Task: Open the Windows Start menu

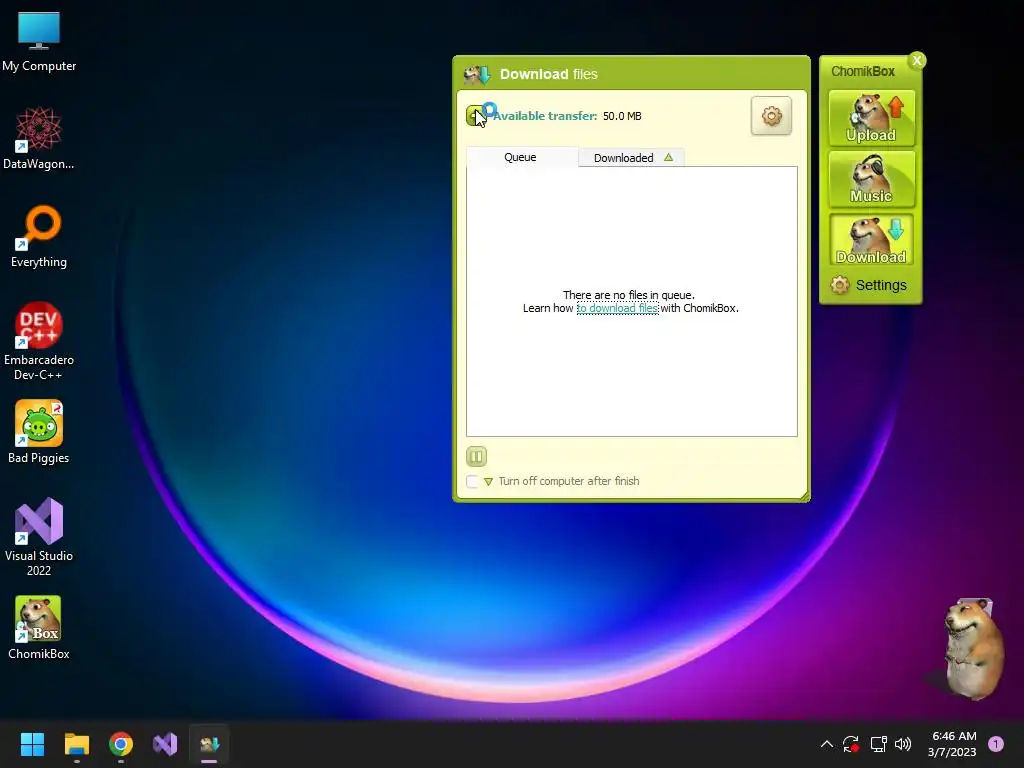Action: tap(32, 744)
